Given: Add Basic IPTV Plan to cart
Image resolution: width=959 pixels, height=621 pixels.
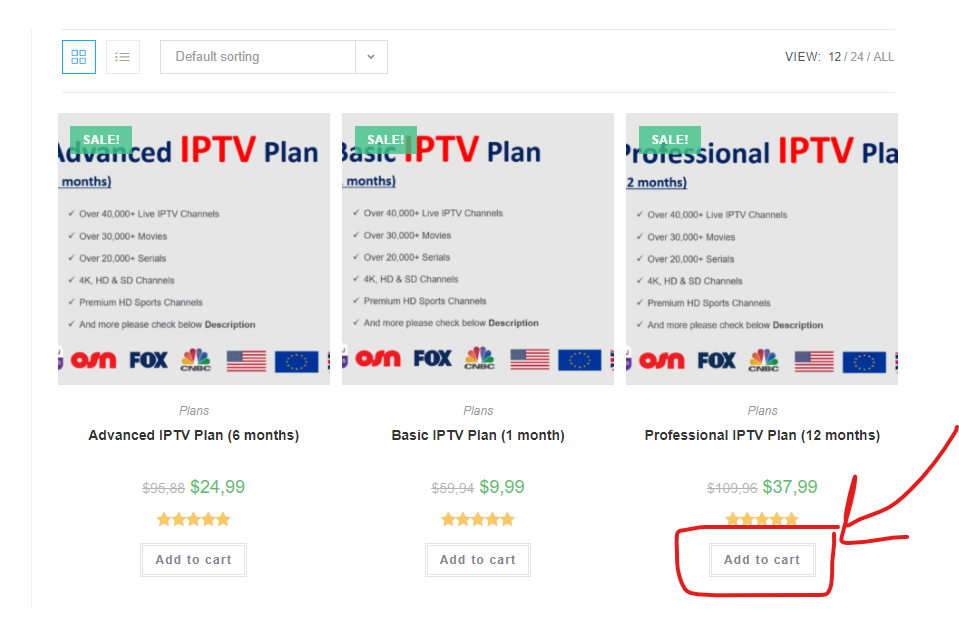Looking at the screenshot, I should (x=478, y=560).
